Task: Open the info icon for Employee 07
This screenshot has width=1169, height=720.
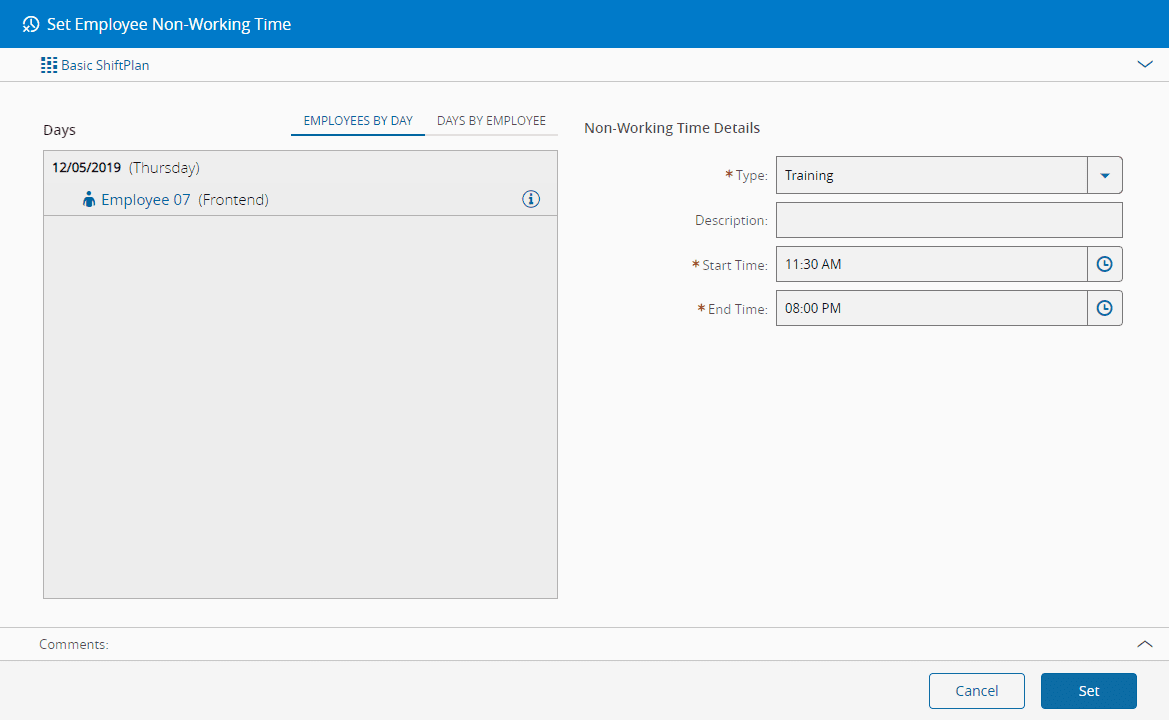Action: (x=531, y=199)
